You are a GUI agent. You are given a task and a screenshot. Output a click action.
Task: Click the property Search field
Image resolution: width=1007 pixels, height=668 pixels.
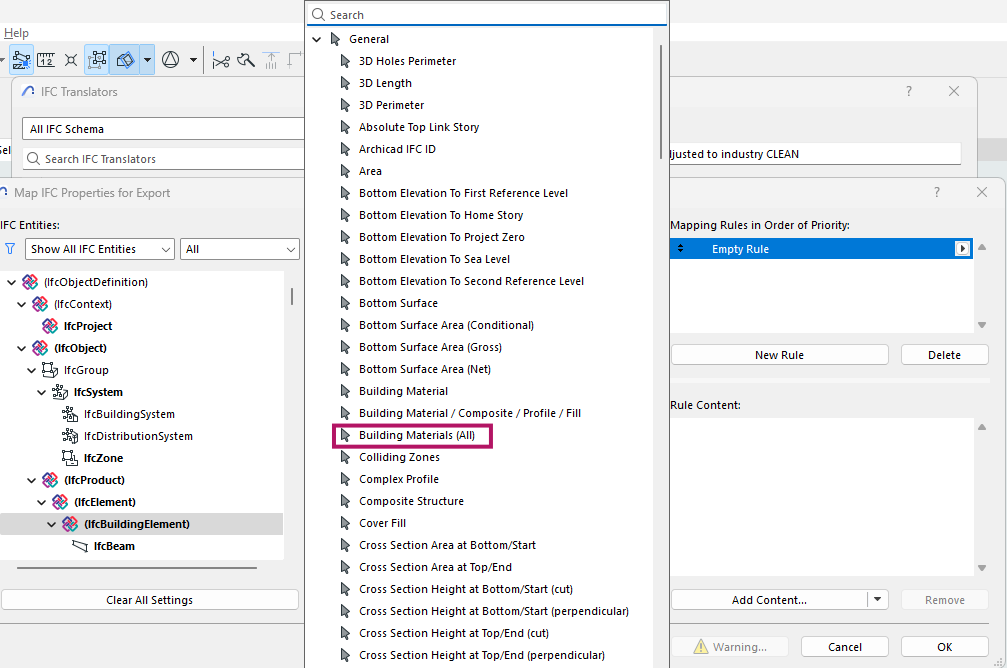point(490,15)
